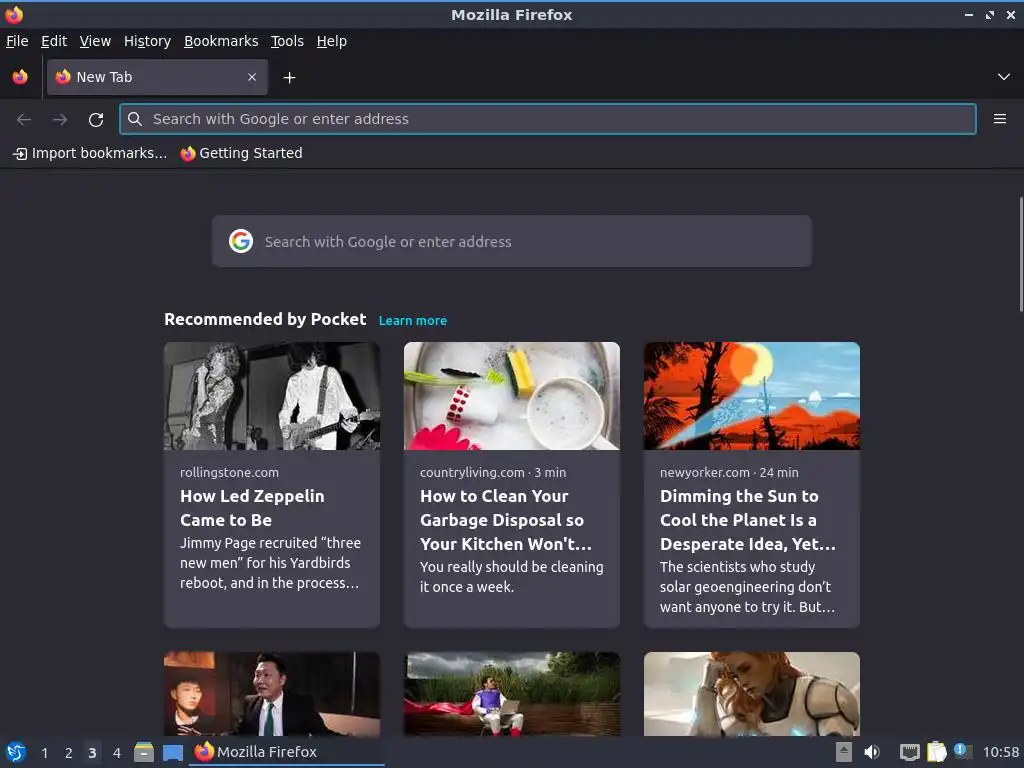This screenshot has width=1024, height=768.
Task: Click the network tray icon
Action: tap(909, 752)
